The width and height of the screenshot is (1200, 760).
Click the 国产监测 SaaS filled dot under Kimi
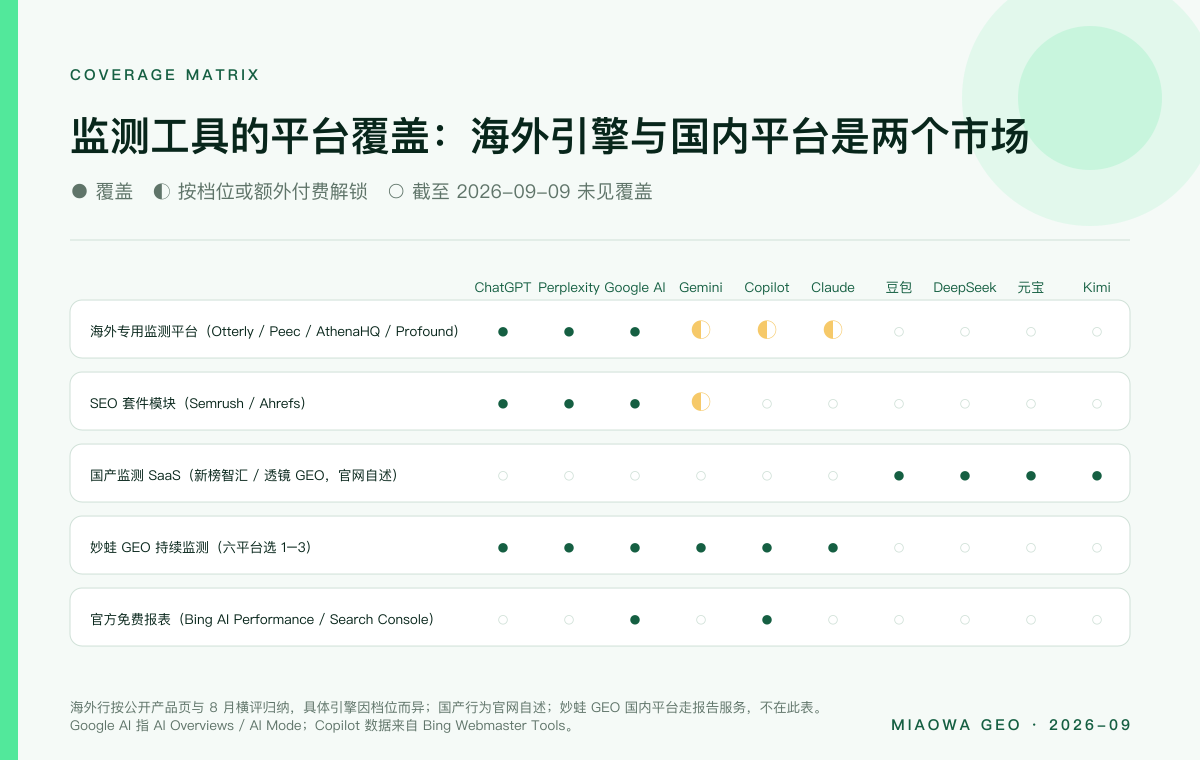[x=1097, y=475]
